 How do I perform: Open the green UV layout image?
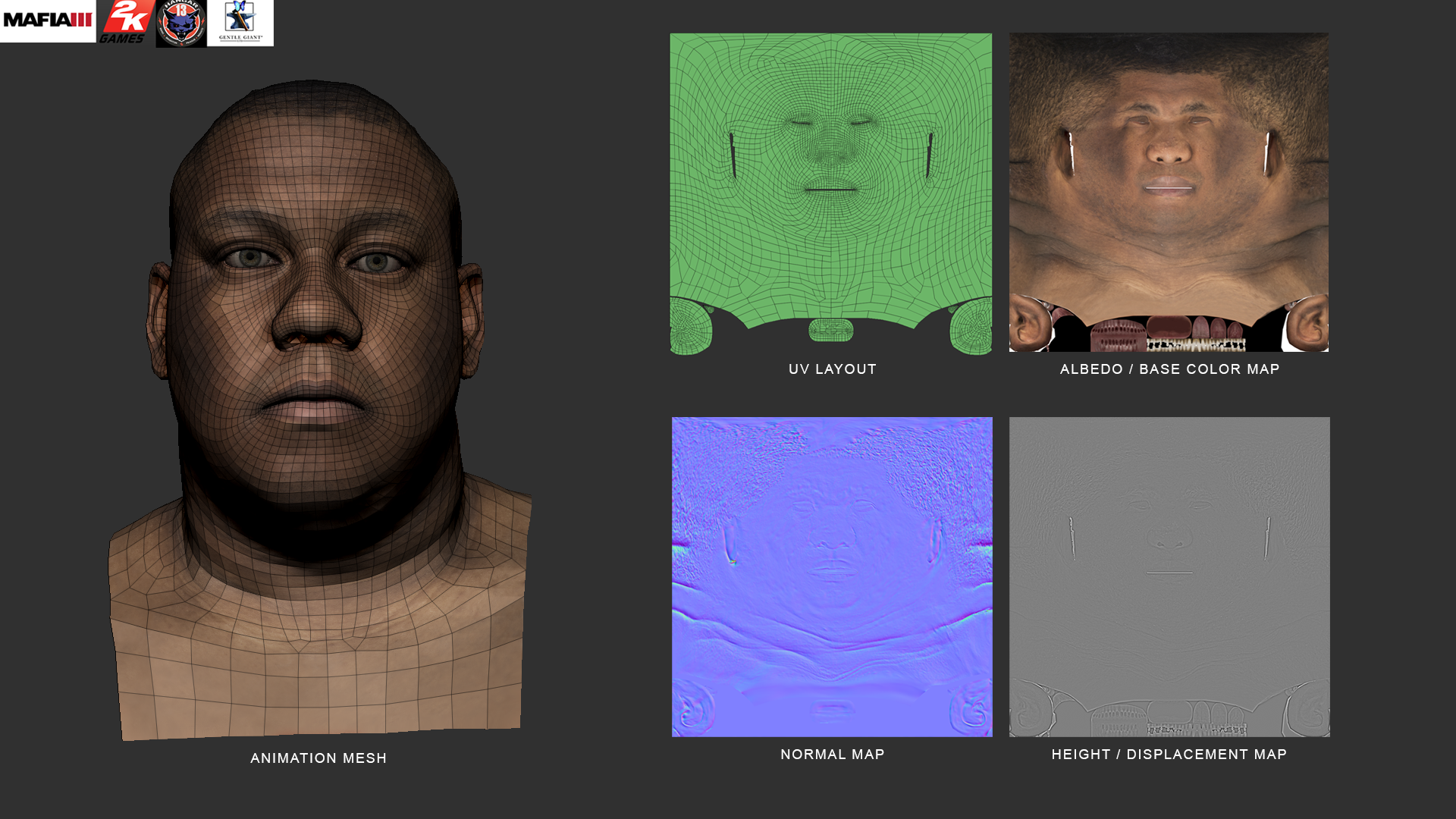tap(831, 193)
